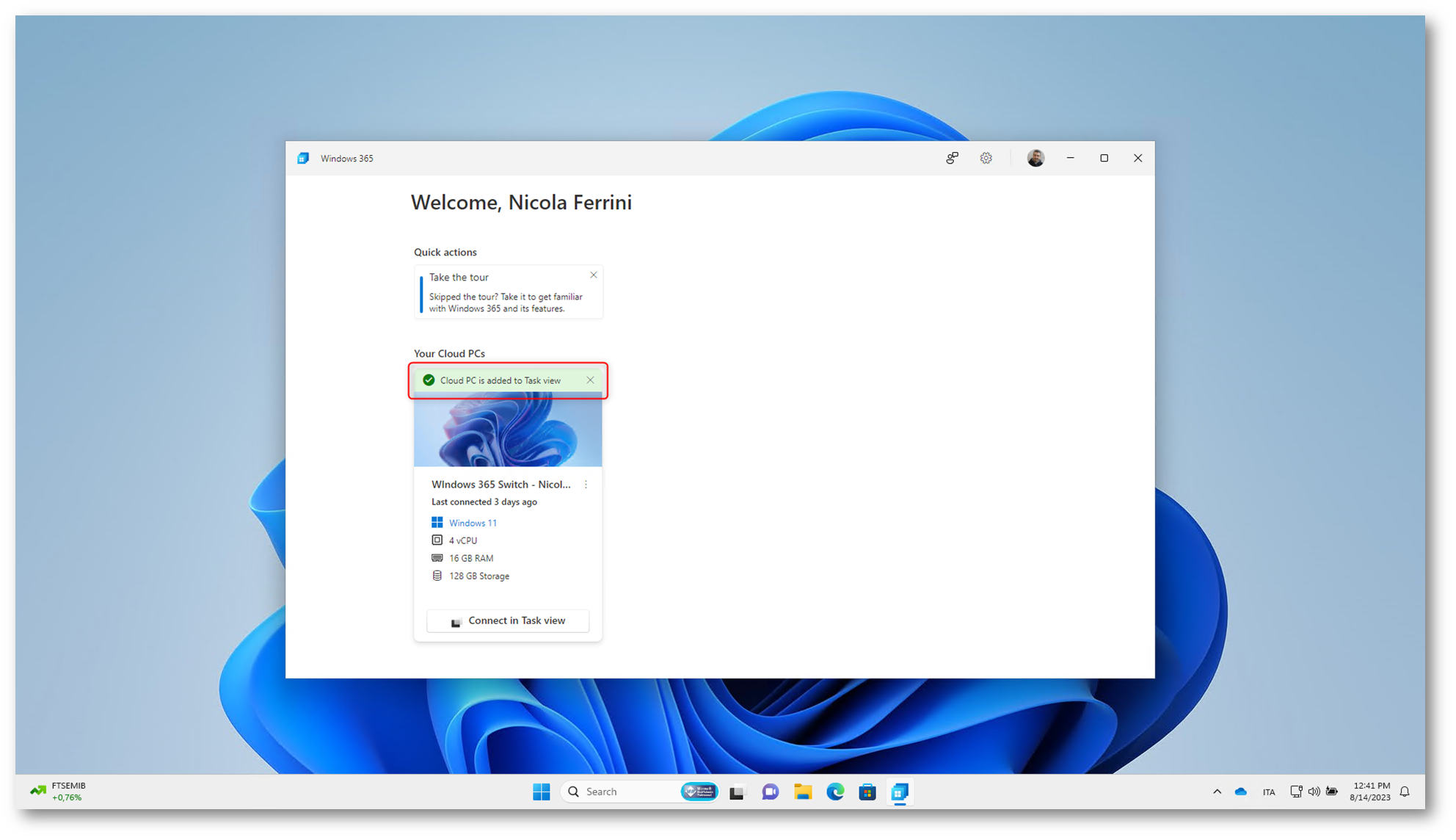Open the Cloud PC wallpaper thumbnail
This screenshot has height=840, width=1456.
508,430
